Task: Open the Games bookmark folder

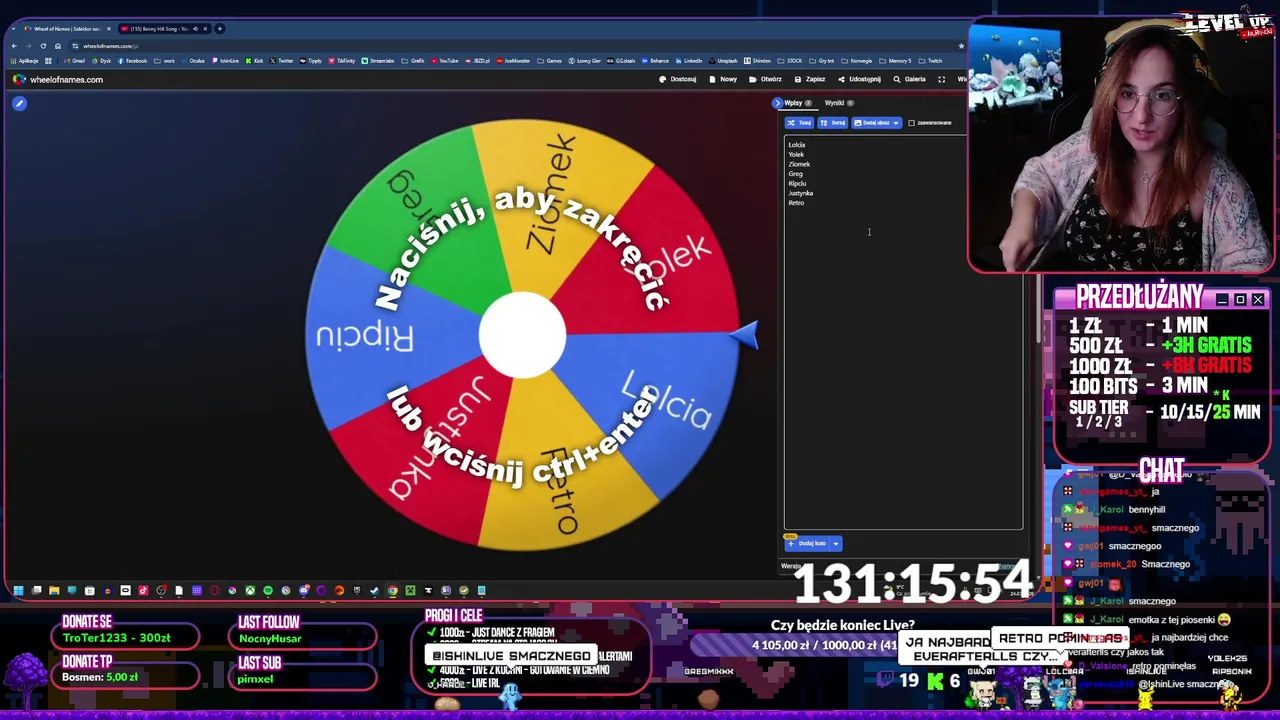Action: 550,61
